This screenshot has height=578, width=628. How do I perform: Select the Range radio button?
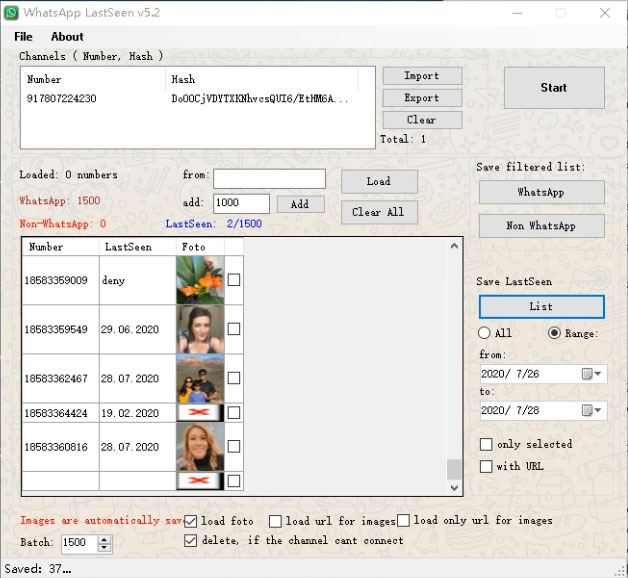click(x=555, y=333)
